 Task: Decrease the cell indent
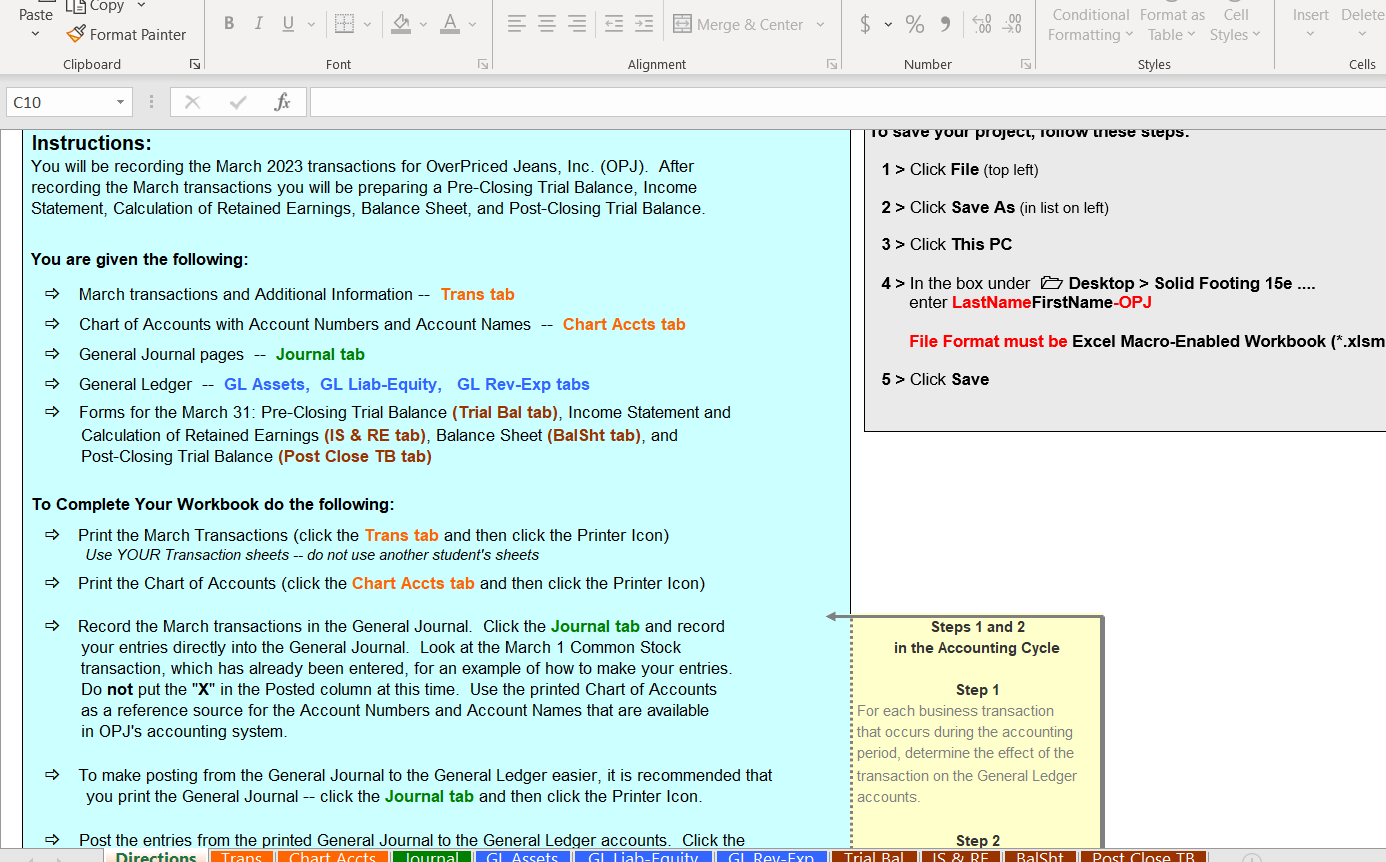pos(614,23)
